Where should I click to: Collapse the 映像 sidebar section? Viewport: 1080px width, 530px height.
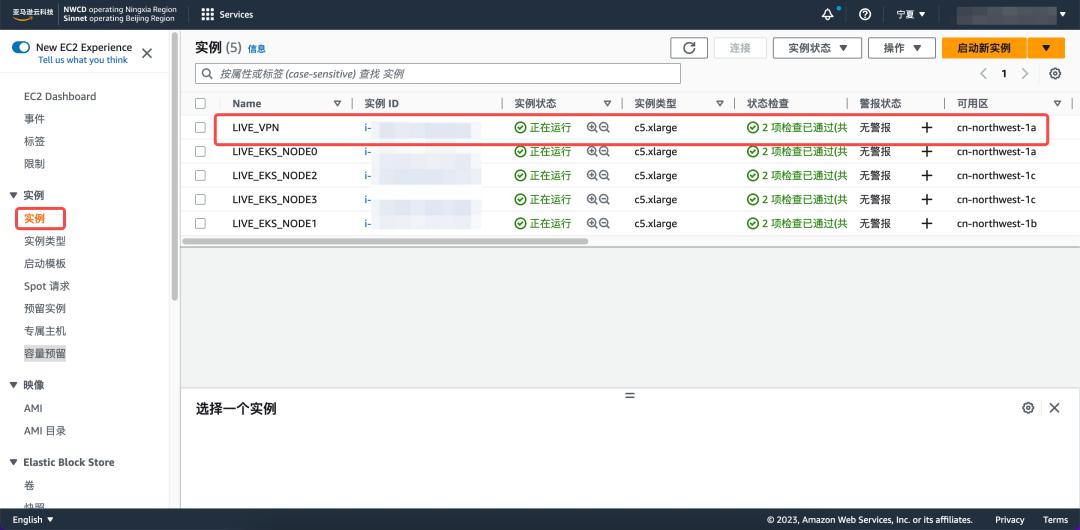click(x=14, y=385)
